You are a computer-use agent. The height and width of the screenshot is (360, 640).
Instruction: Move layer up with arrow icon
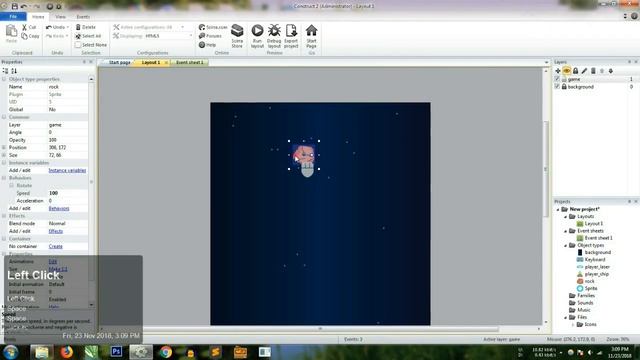point(602,71)
